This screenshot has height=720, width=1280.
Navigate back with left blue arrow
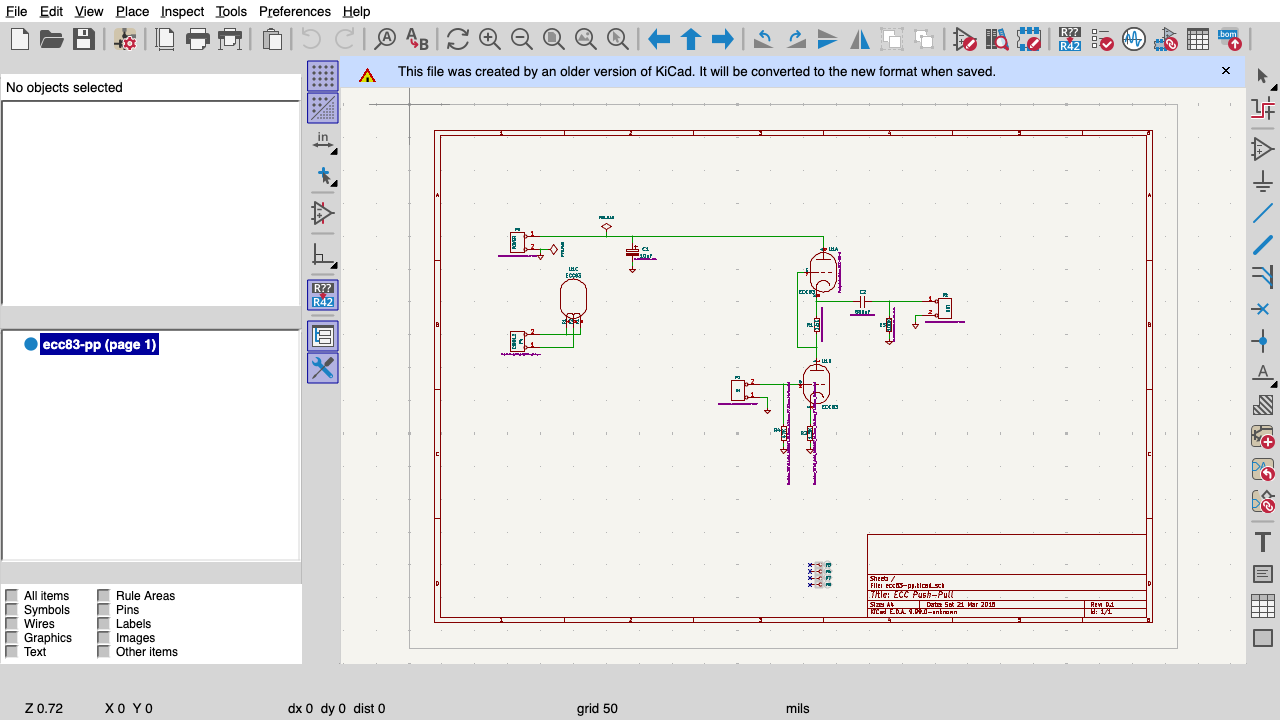click(659, 39)
